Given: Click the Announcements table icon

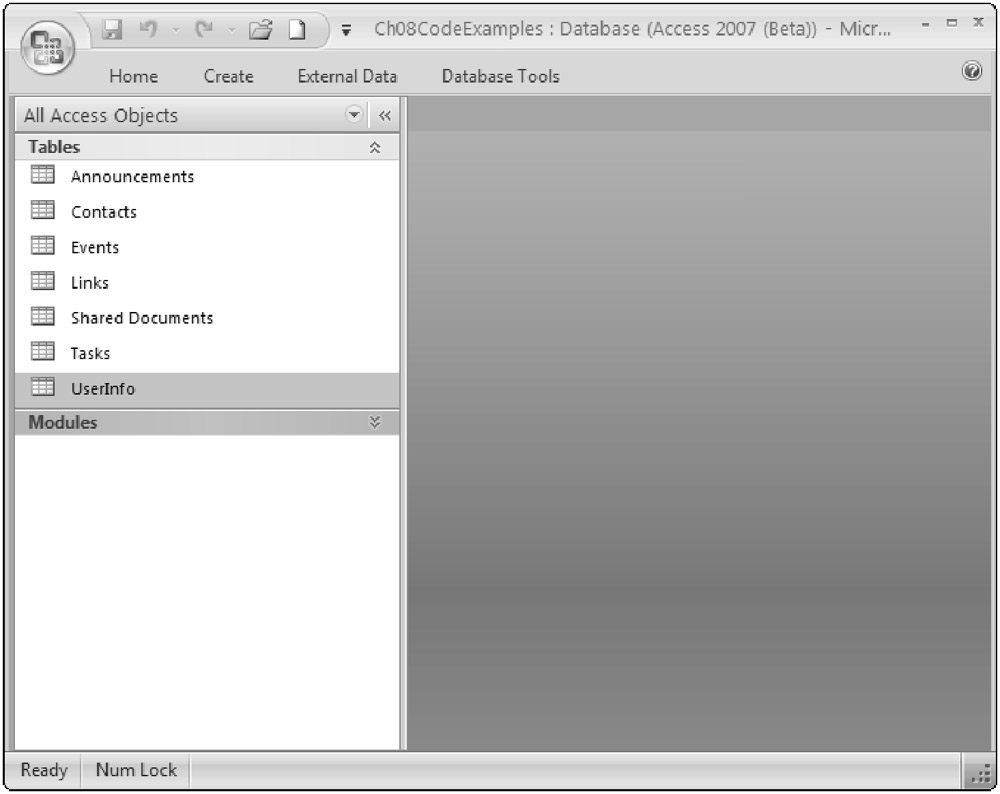Looking at the screenshot, I should tap(42, 175).
